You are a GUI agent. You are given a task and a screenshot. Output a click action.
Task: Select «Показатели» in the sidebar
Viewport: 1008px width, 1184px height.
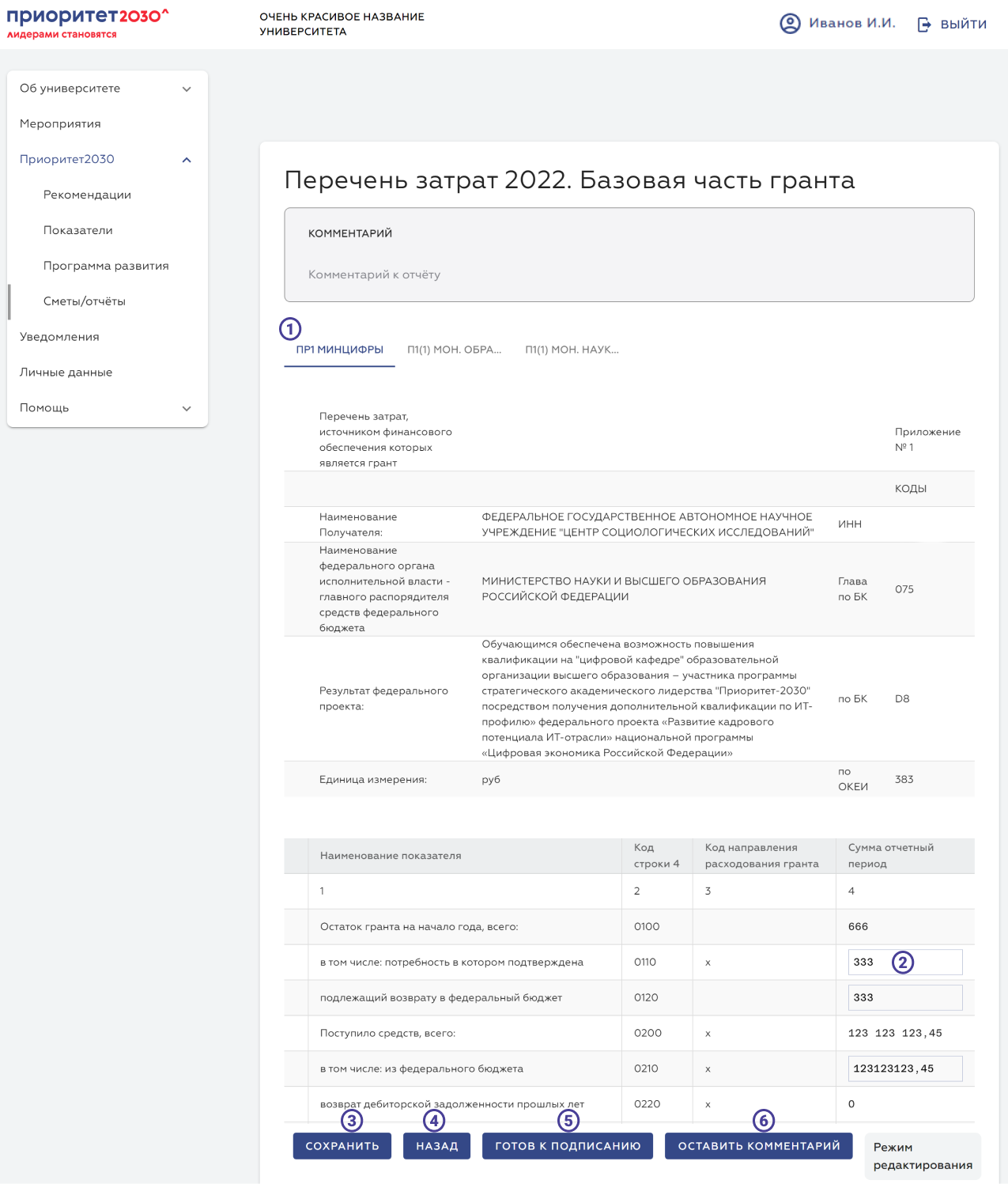point(76,230)
